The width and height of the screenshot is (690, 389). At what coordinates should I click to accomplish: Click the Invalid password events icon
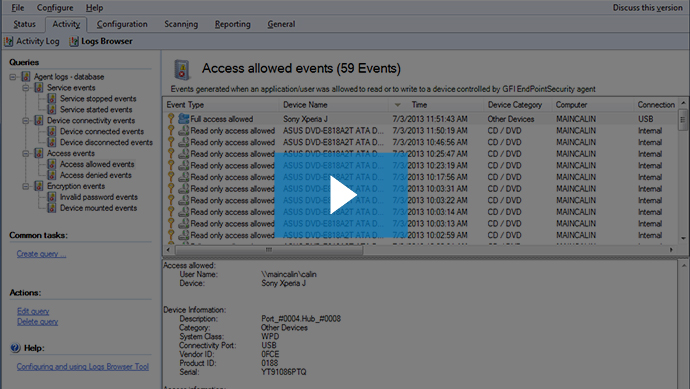[52, 197]
